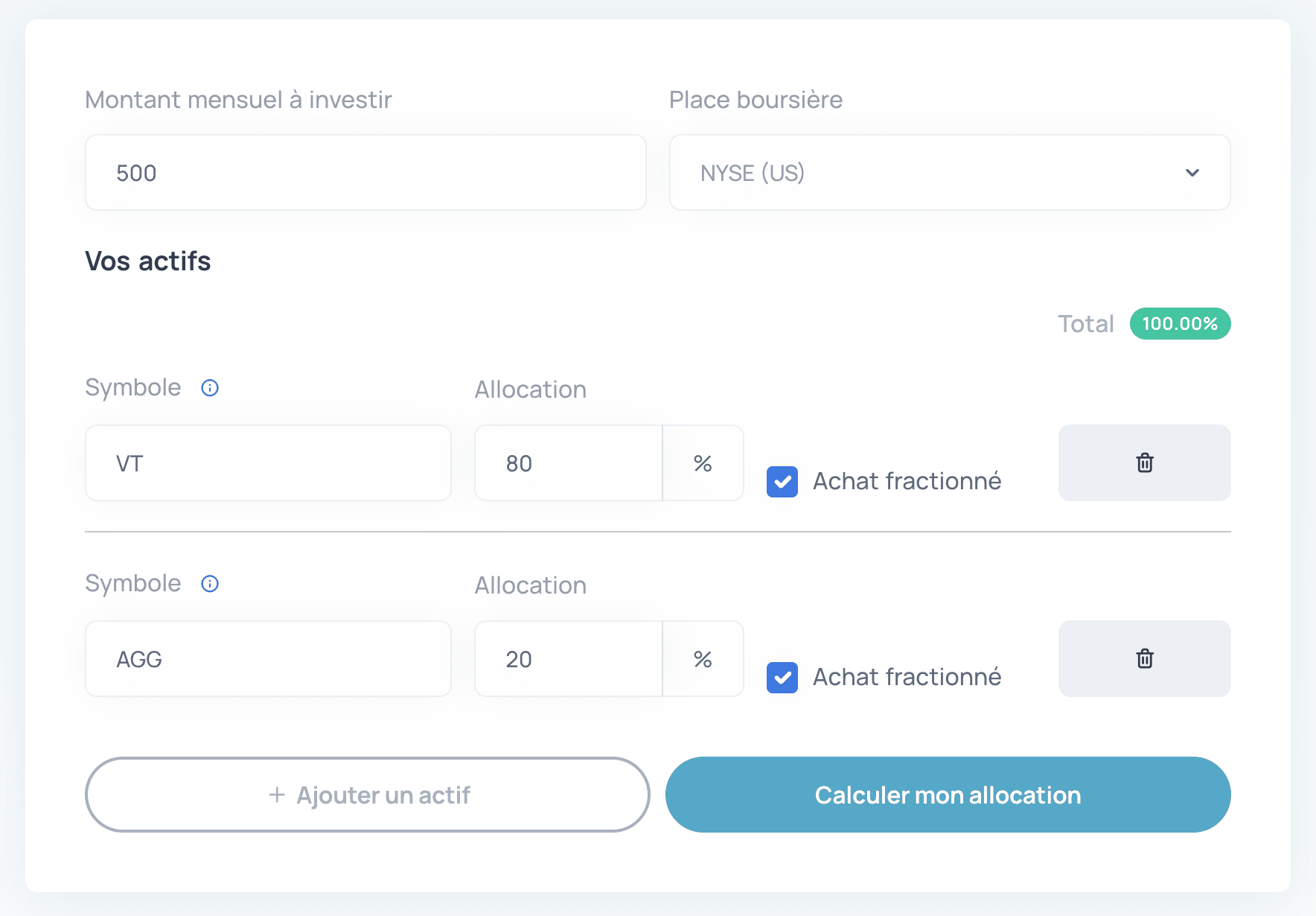Click the plus icon in Ajouter un actif
Image resolution: width=1316 pixels, height=916 pixels.
point(277,795)
